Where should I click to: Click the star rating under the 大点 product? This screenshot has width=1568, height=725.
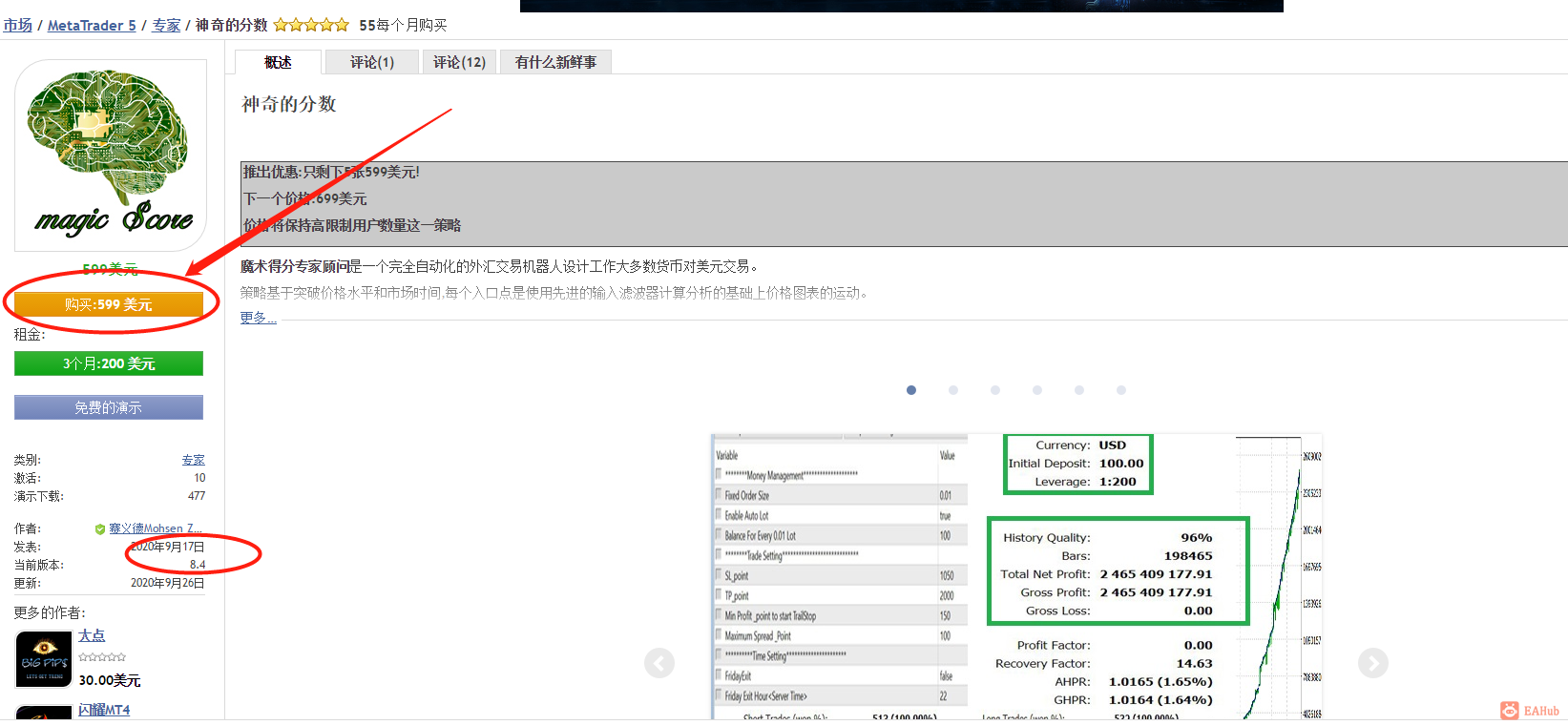click(x=102, y=657)
